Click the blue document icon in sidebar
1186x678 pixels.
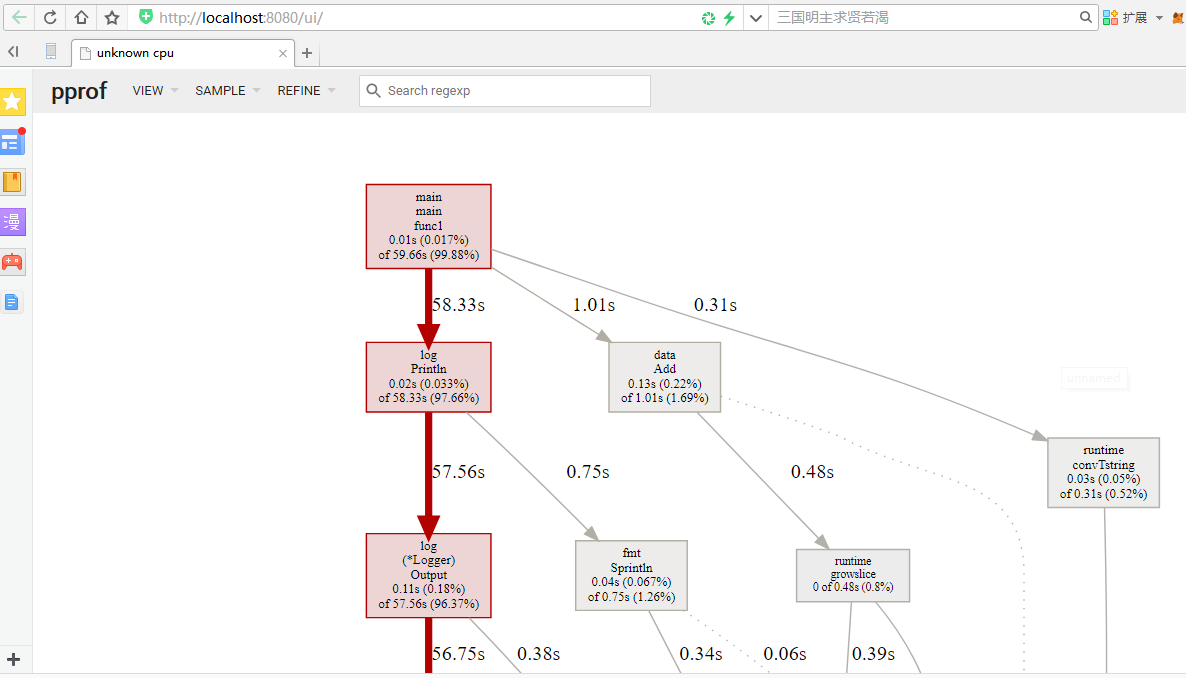click(13, 301)
